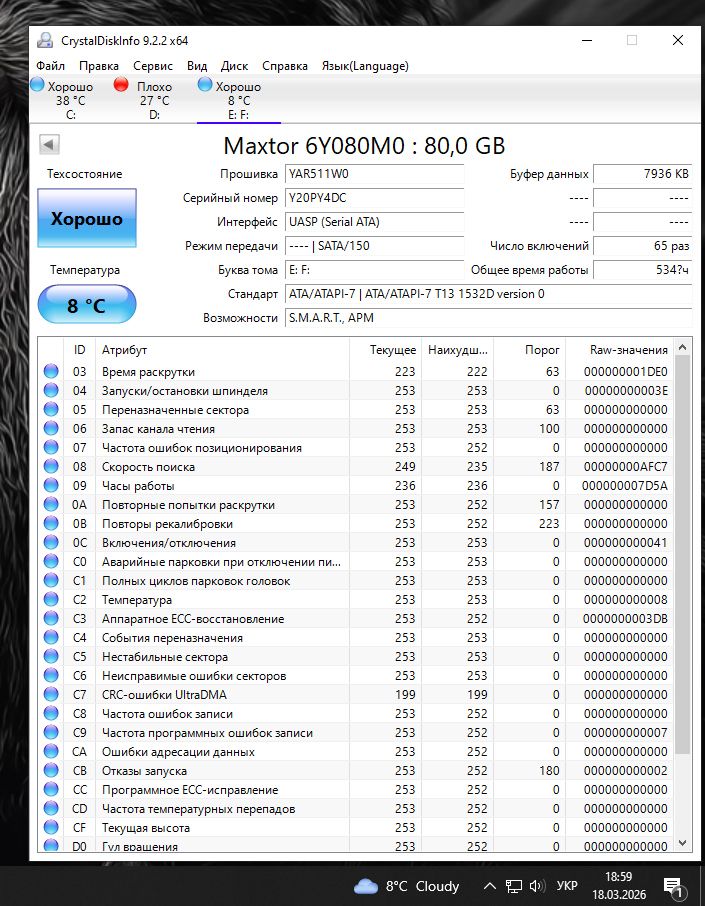Click the CrystalDiskInfo title bar icon
Viewport: 705px width, 906px height.
coord(44,40)
